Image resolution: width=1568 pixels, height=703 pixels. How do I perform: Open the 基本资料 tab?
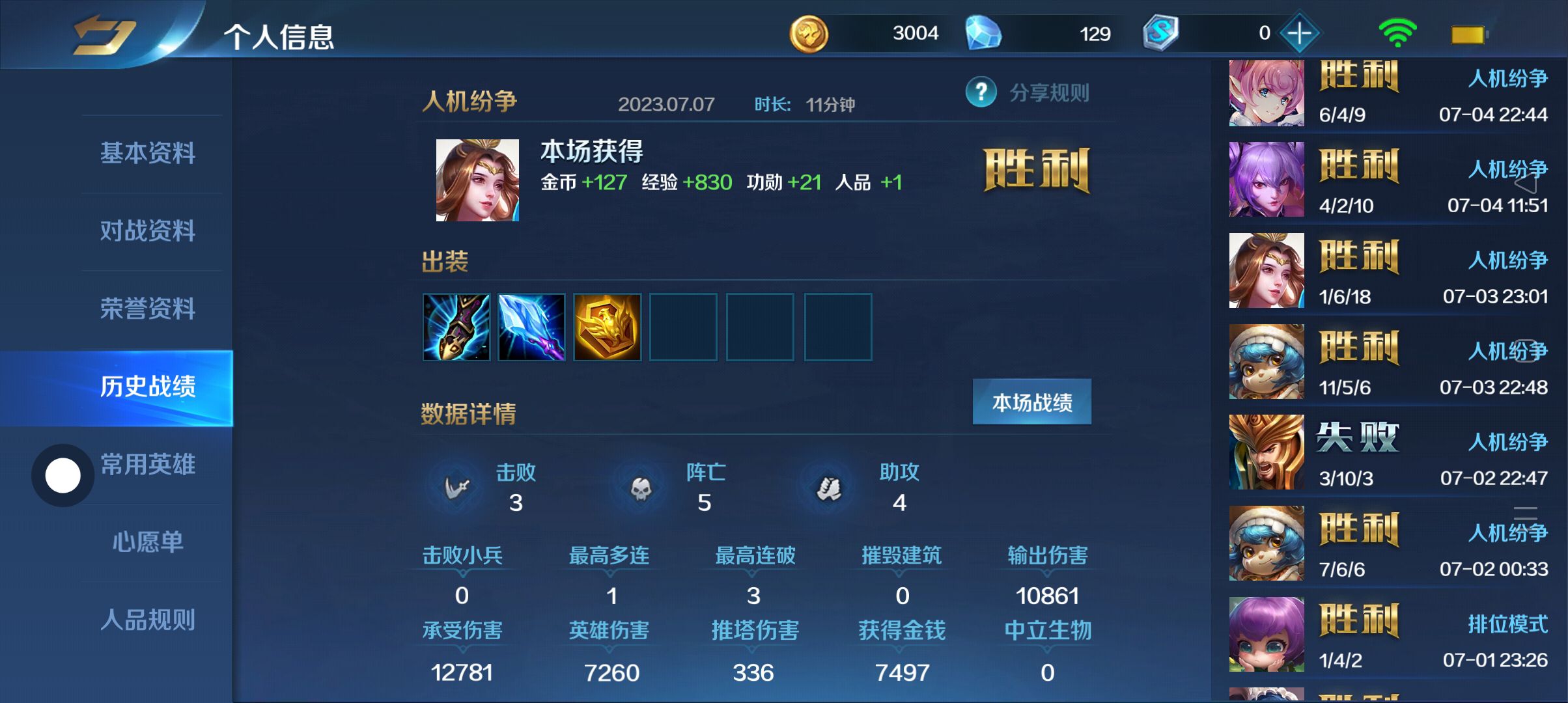click(148, 154)
